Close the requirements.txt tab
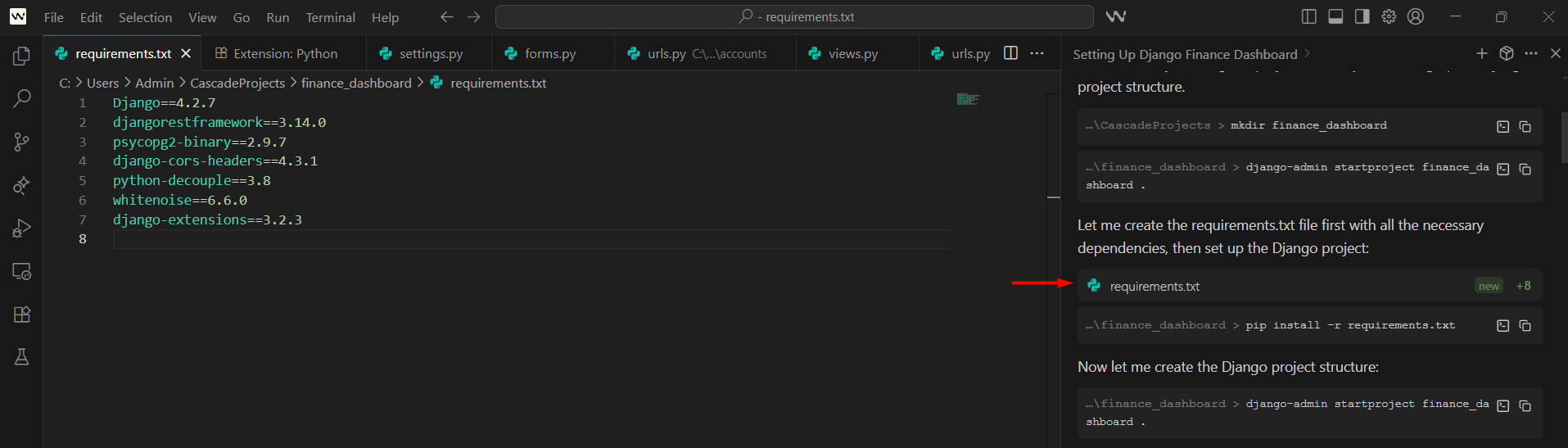This screenshot has height=448, width=1568. [x=186, y=53]
